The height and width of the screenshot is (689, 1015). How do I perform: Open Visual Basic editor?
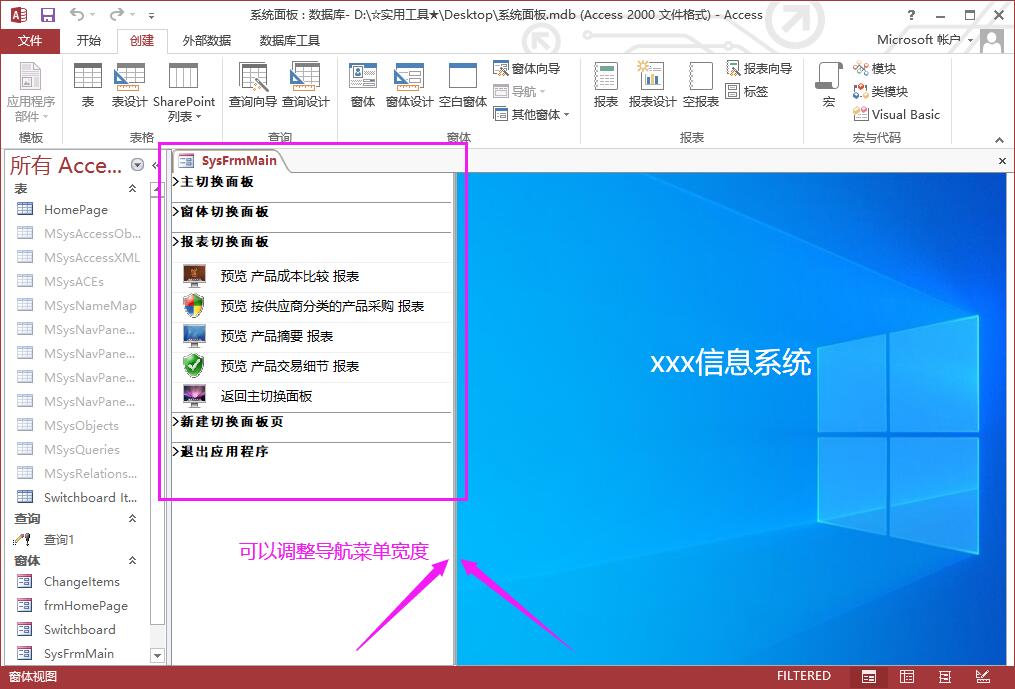coord(897,115)
